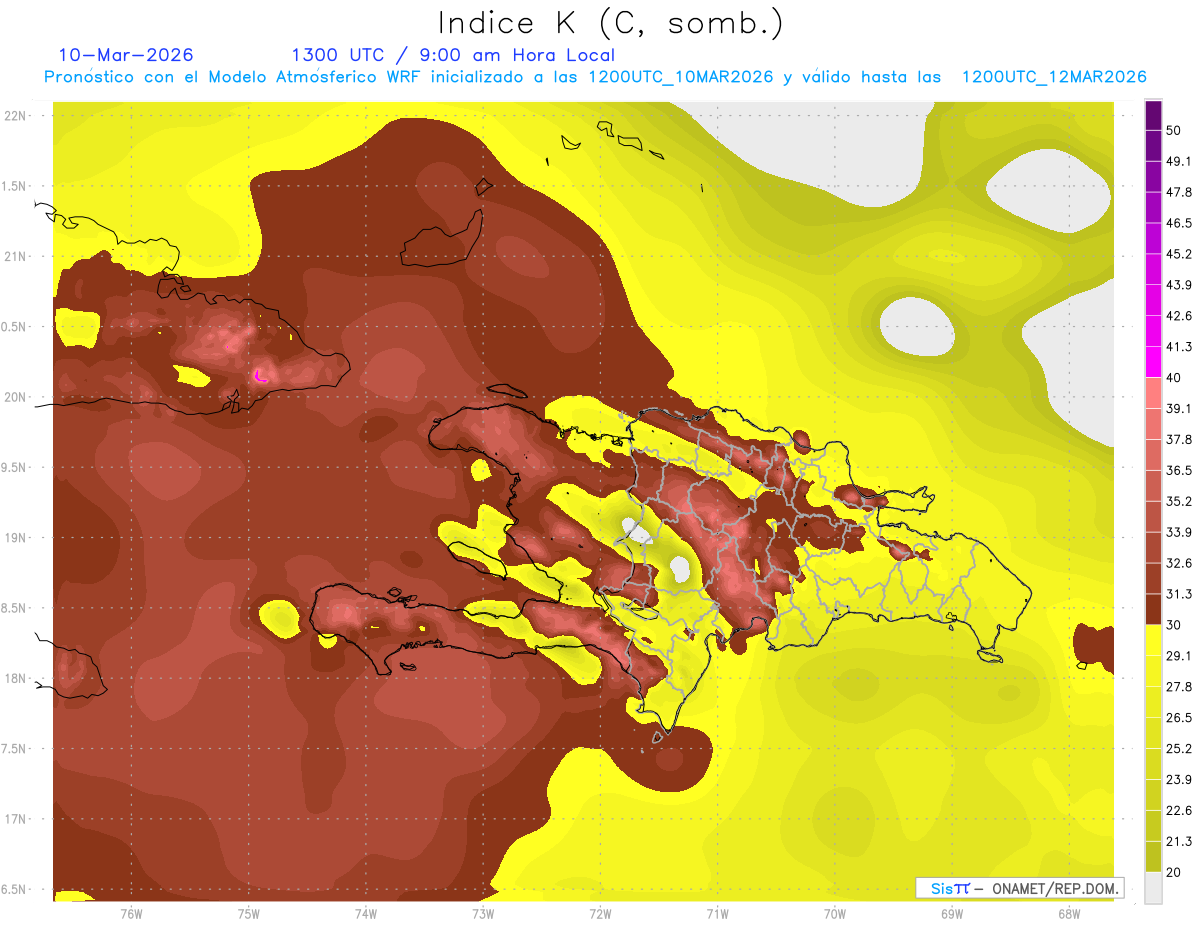The height and width of the screenshot is (927, 1200).
Task: Click the "70W" longitude label
Action: (x=835, y=914)
